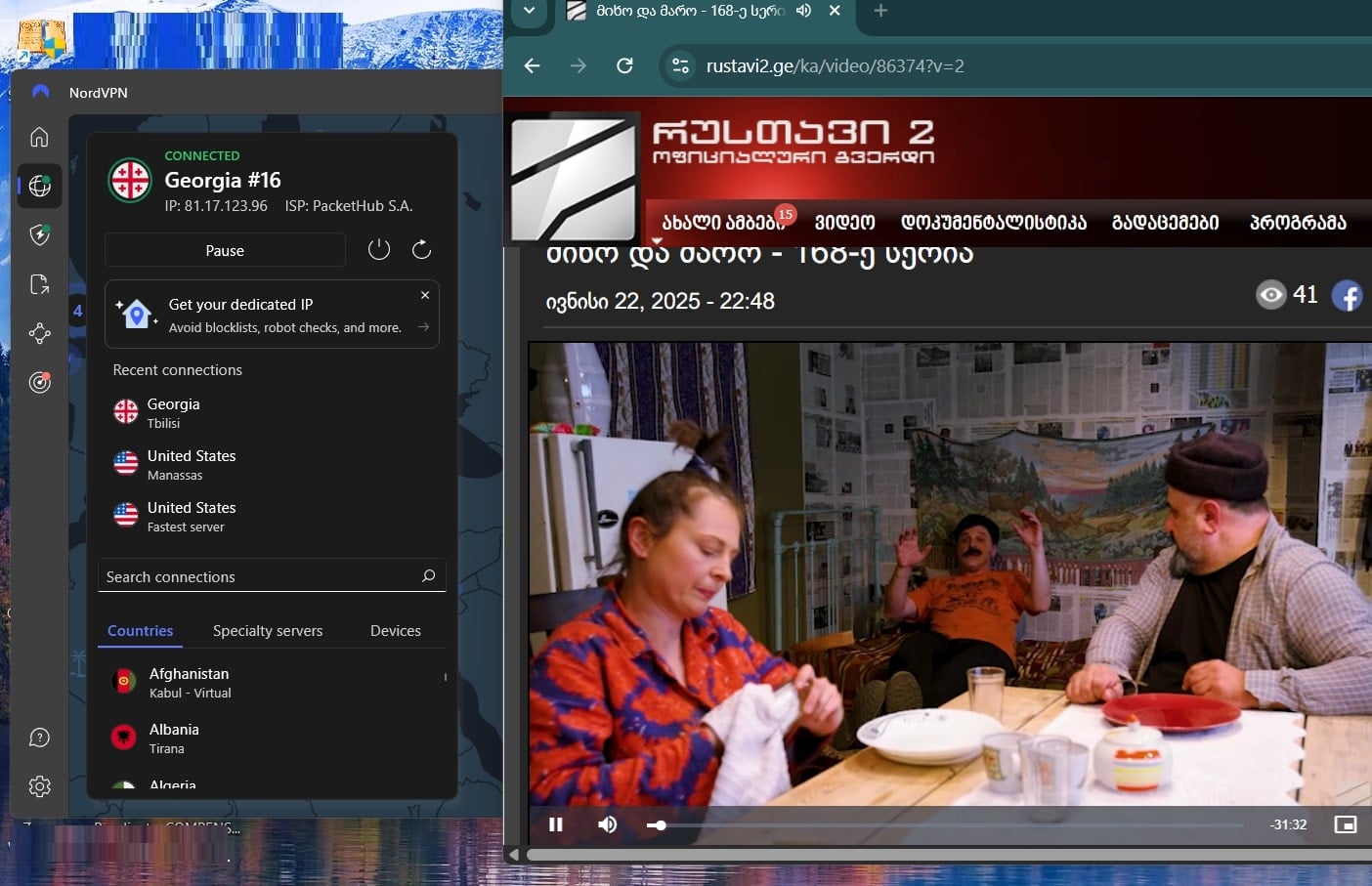Open Threat Protection shield icon in sidebar
Image resolution: width=1372 pixels, height=886 pixels.
pos(39,234)
